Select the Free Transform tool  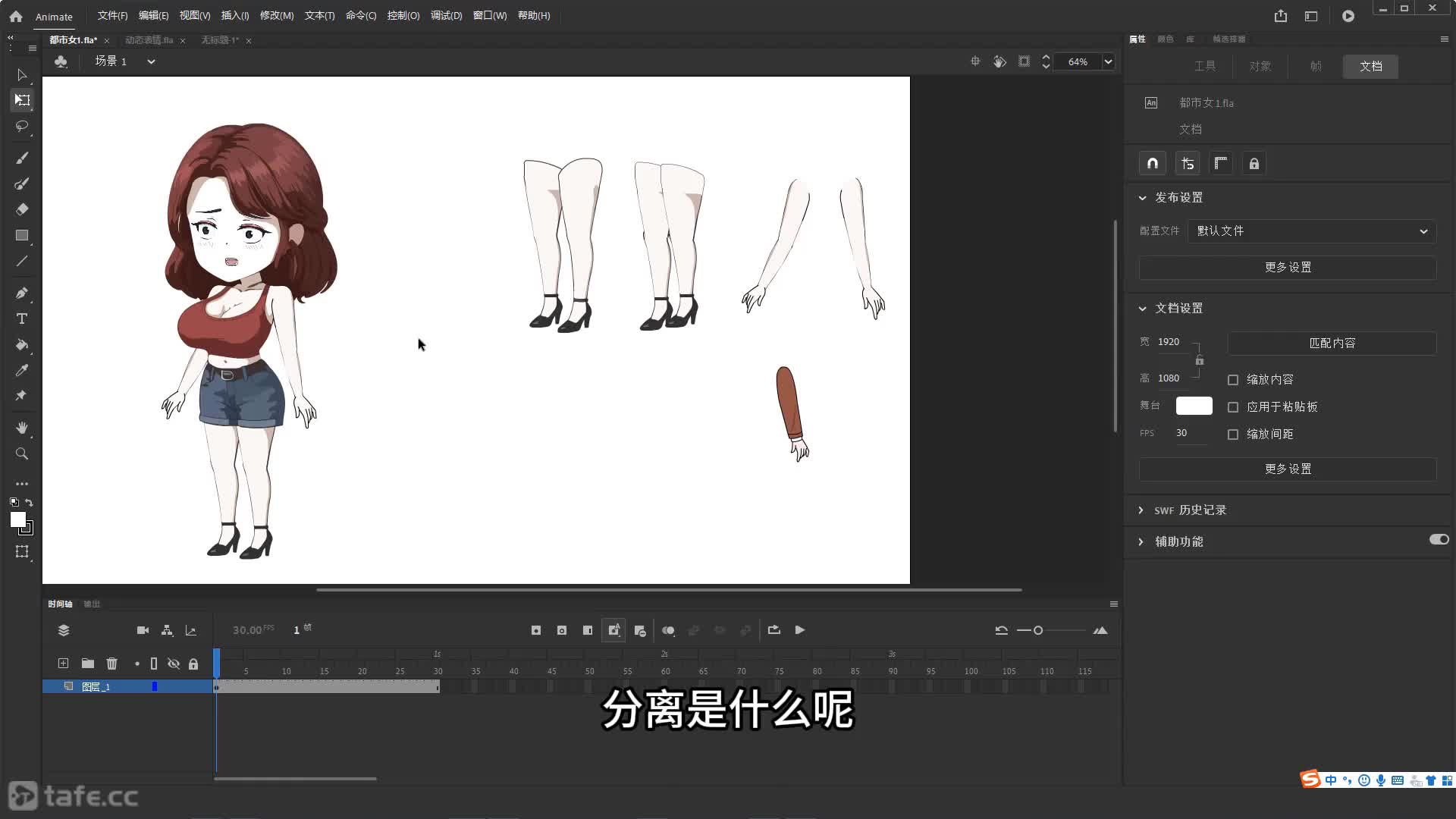[22, 100]
